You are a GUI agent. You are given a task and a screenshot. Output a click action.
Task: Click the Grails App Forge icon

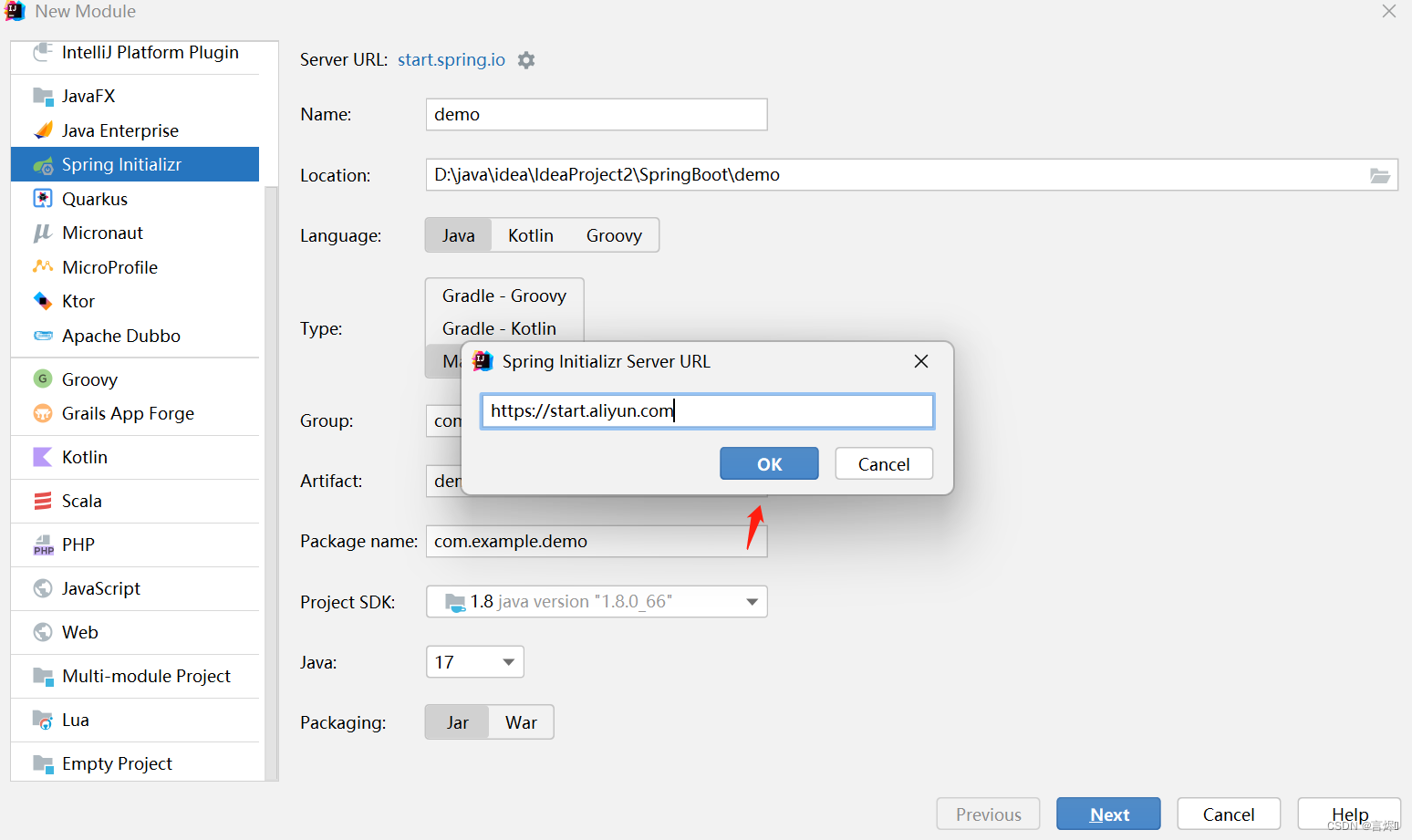click(43, 413)
